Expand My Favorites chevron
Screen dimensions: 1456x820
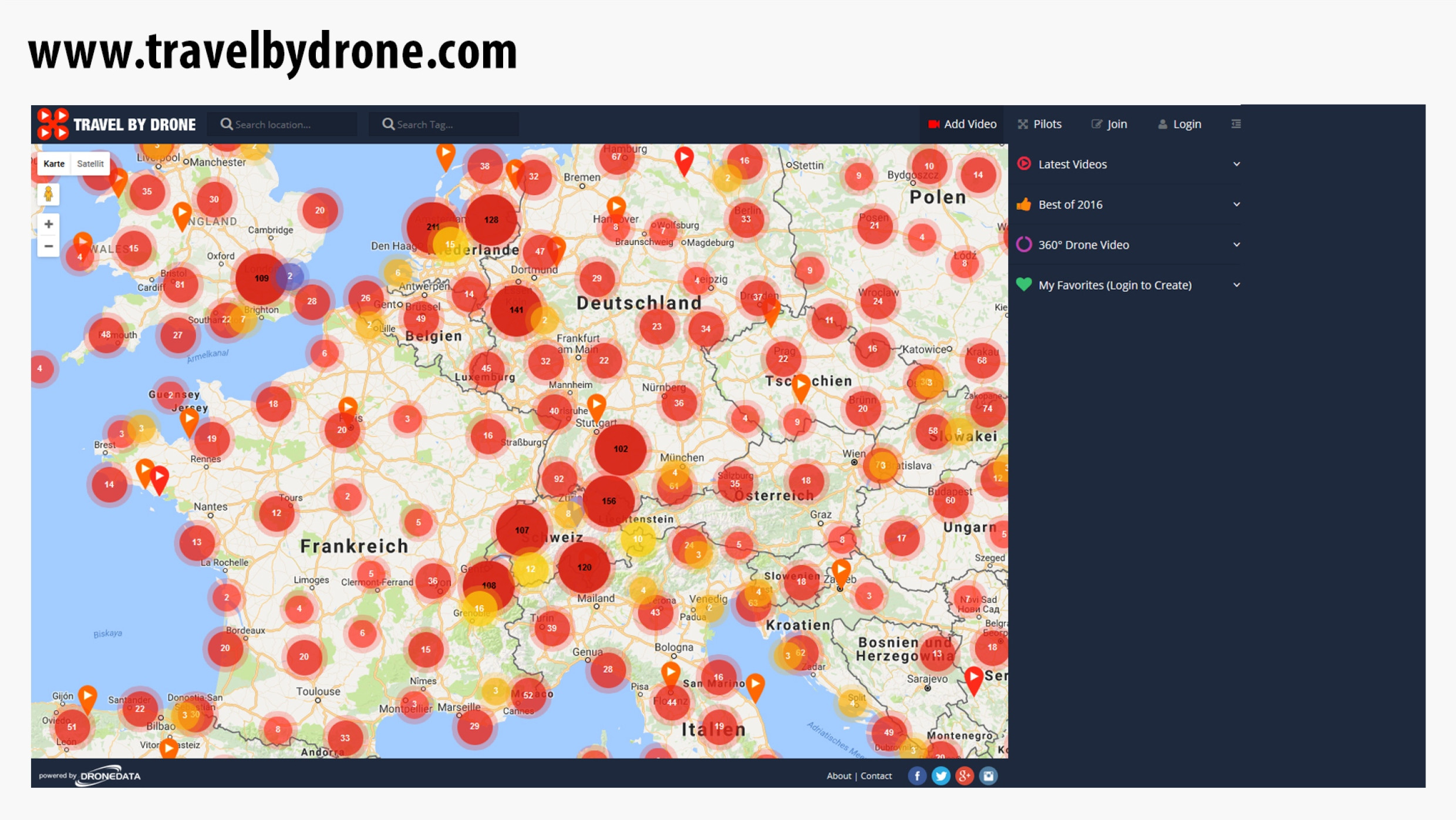point(1236,285)
